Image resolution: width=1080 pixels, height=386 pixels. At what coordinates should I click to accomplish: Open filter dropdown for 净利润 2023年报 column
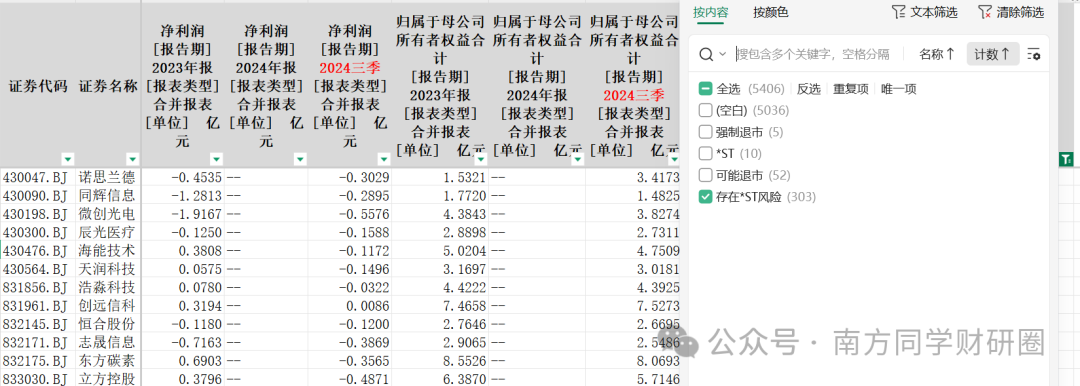216,159
